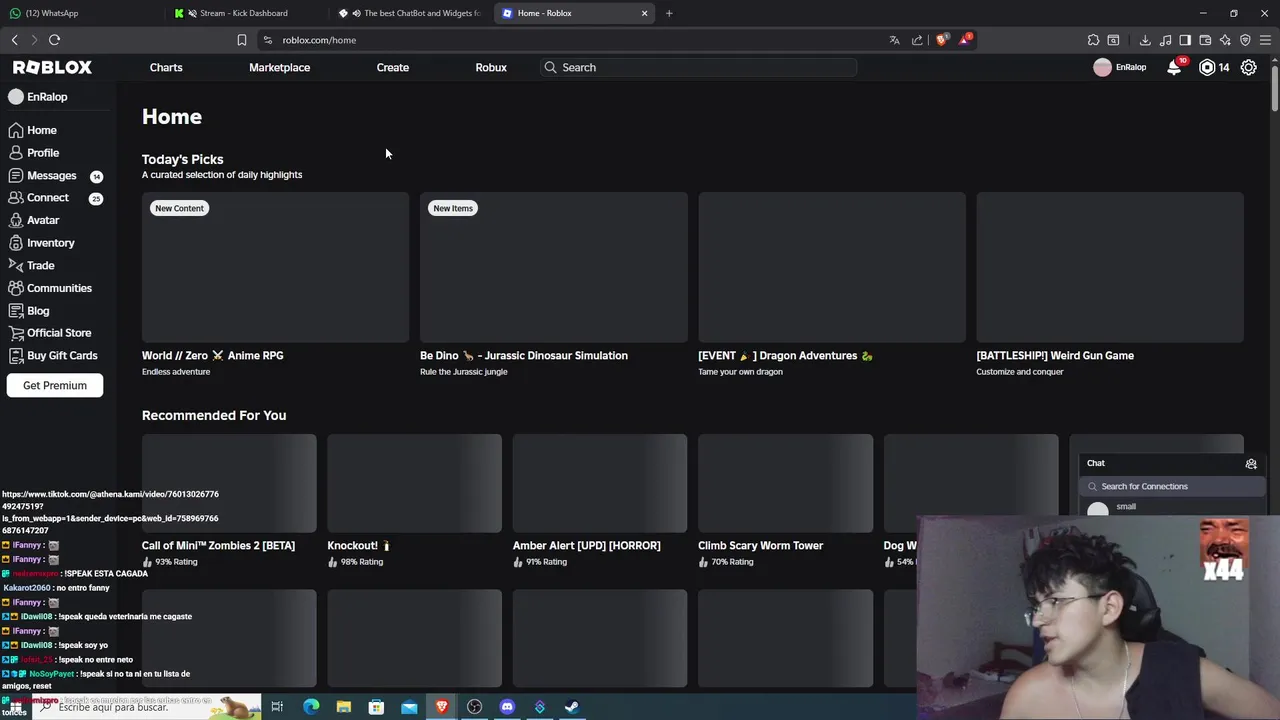1280x720 pixels.
Task: Click the share page icon
Action: click(x=917, y=40)
